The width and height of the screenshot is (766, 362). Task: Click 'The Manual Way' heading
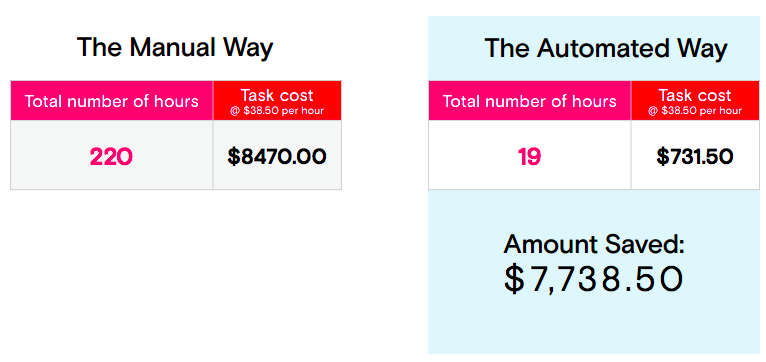175,48
